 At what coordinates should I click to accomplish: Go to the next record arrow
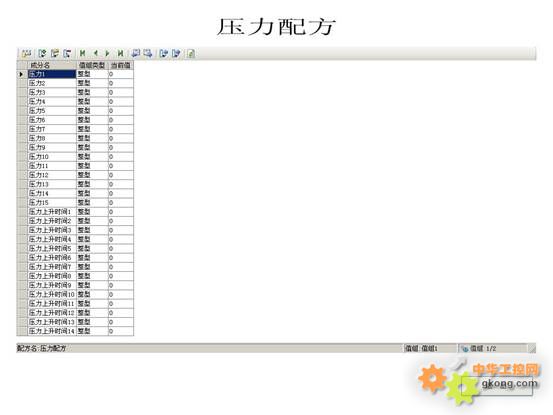pyautogui.click(x=108, y=53)
